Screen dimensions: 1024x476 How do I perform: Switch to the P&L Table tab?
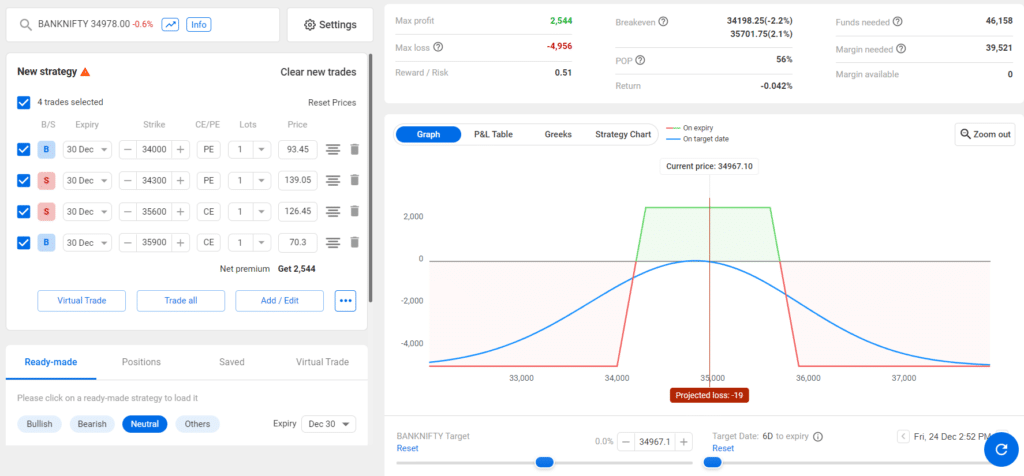493,134
